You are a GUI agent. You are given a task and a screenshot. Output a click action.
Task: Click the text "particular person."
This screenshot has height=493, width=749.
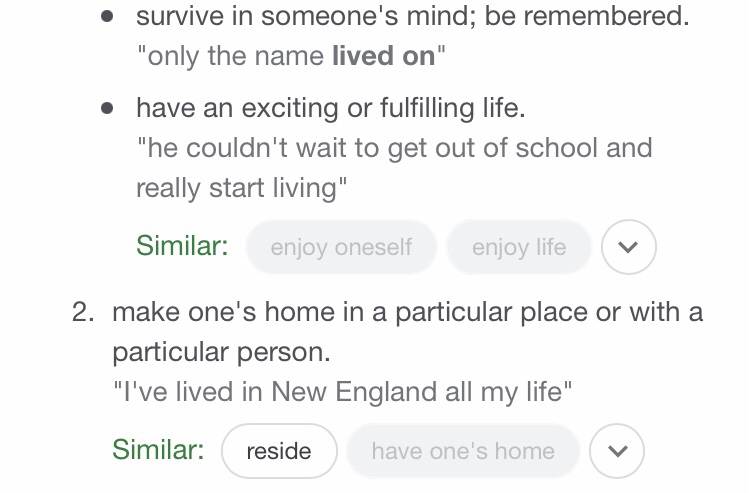(221, 353)
